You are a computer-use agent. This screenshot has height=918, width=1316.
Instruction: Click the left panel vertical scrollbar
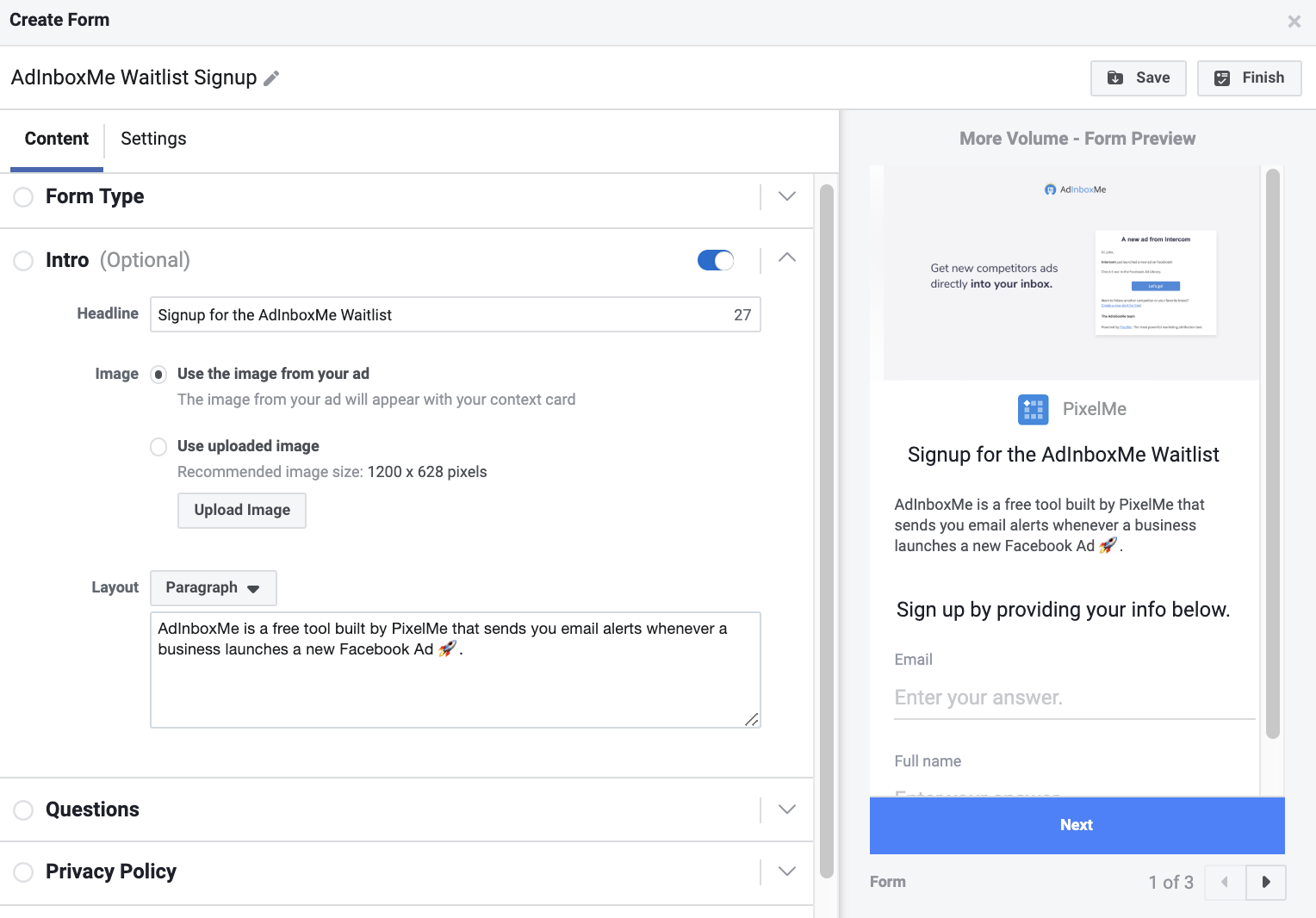pyautogui.click(x=827, y=530)
